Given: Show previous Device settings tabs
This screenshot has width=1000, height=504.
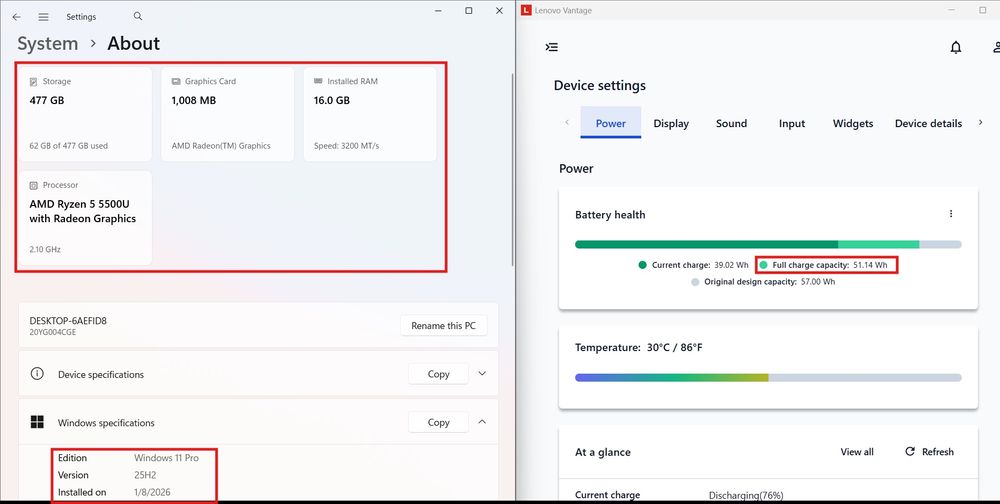Looking at the screenshot, I should 567,122.
